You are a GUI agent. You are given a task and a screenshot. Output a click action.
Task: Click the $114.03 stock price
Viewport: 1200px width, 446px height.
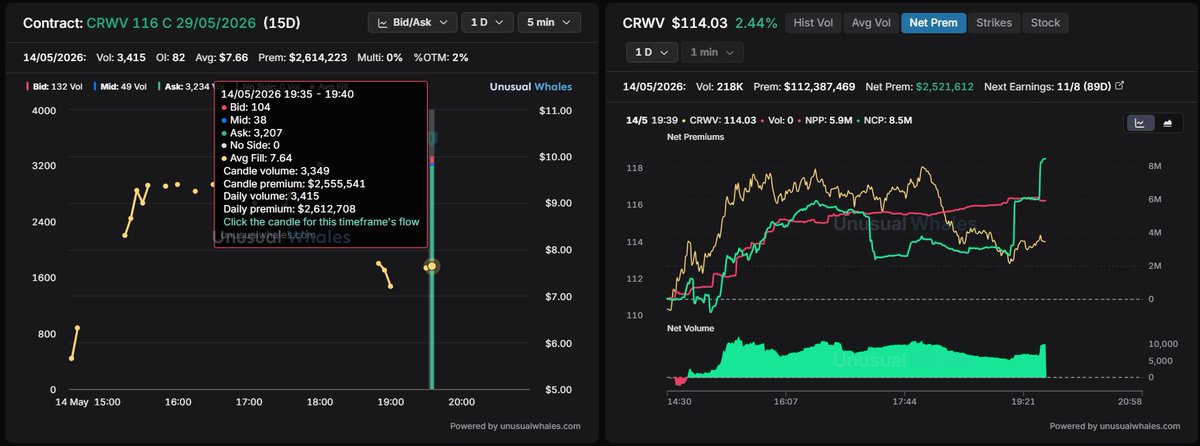point(700,22)
